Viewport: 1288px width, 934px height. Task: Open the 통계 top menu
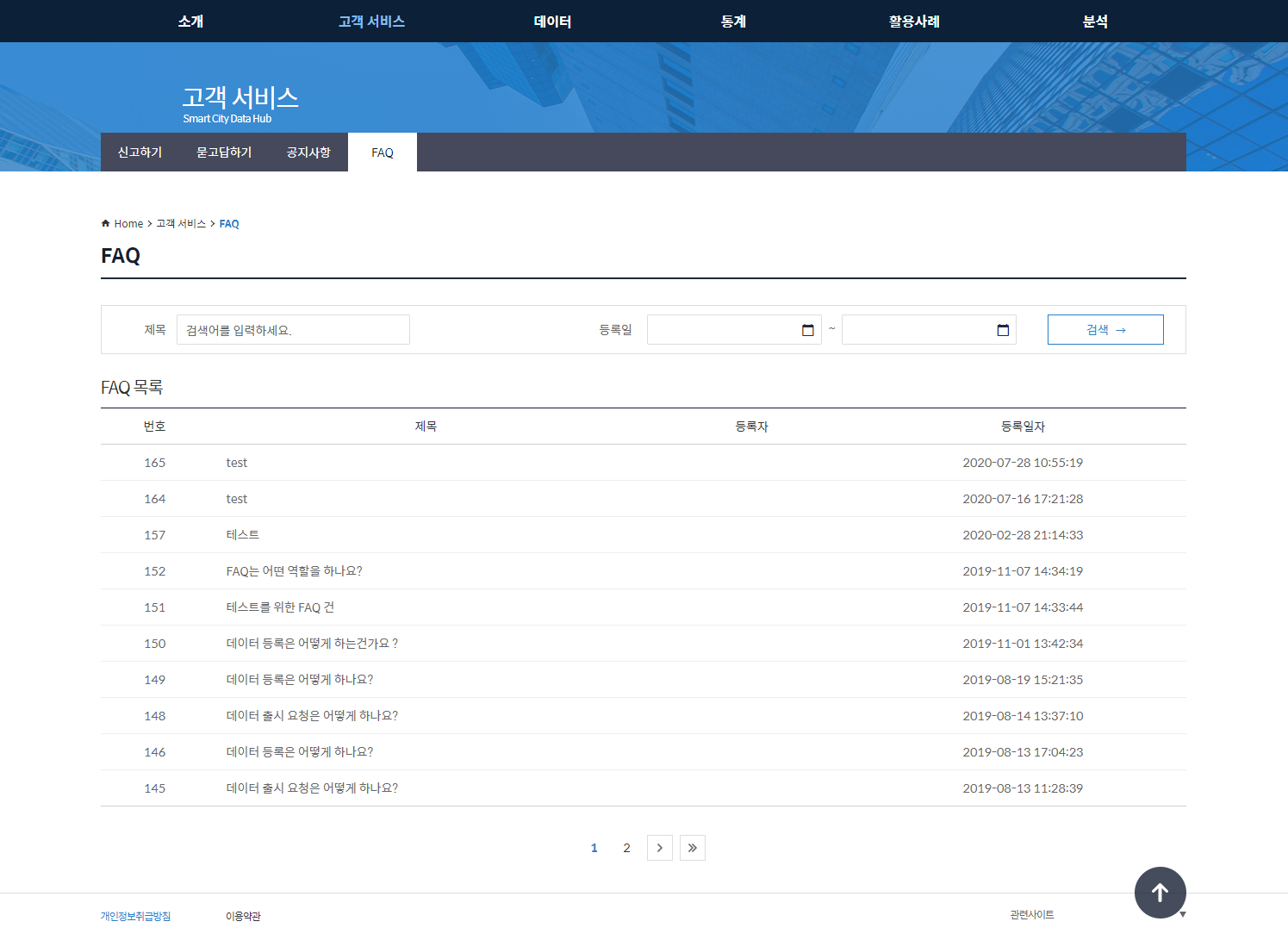(x=733, y=22)
